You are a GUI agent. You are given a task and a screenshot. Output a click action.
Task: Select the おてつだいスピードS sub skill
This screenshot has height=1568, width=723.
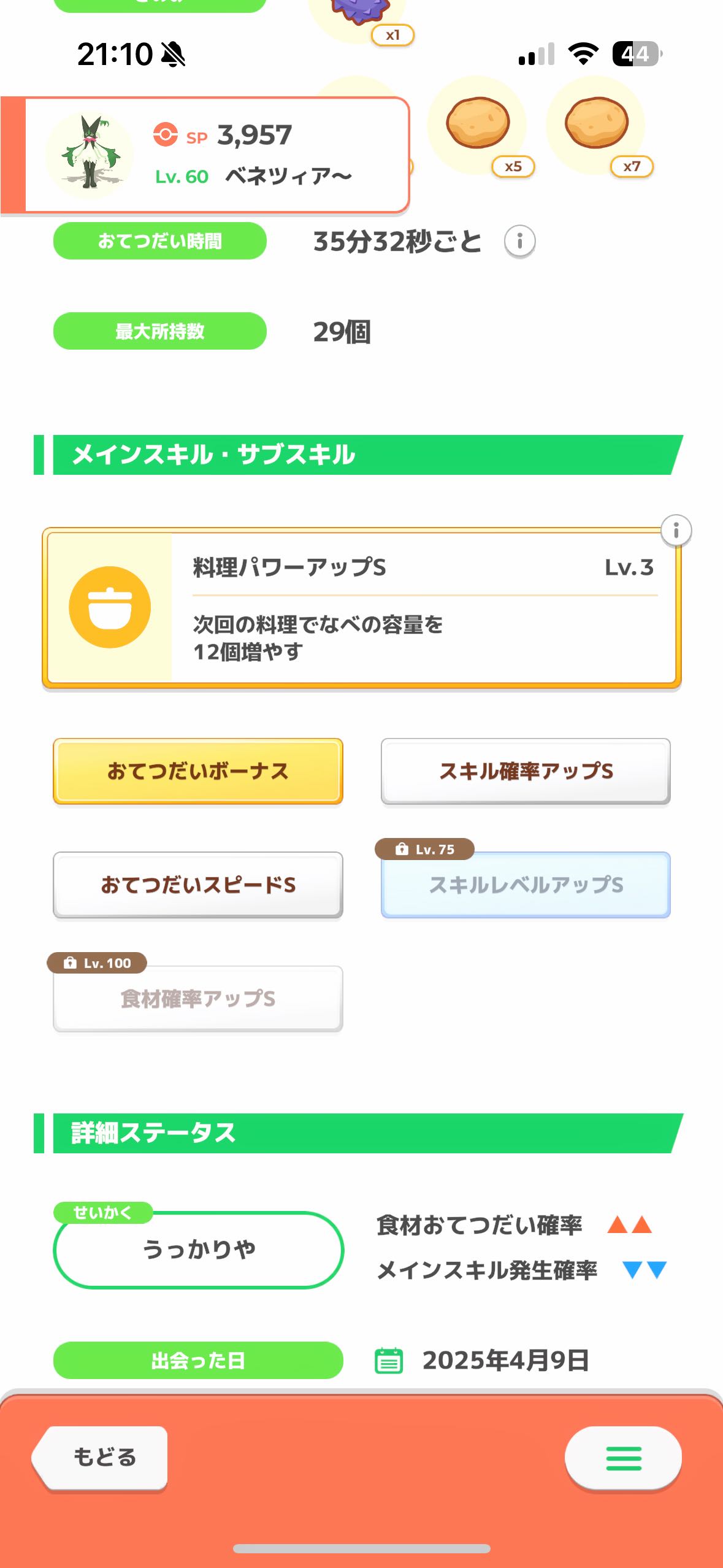197,885
